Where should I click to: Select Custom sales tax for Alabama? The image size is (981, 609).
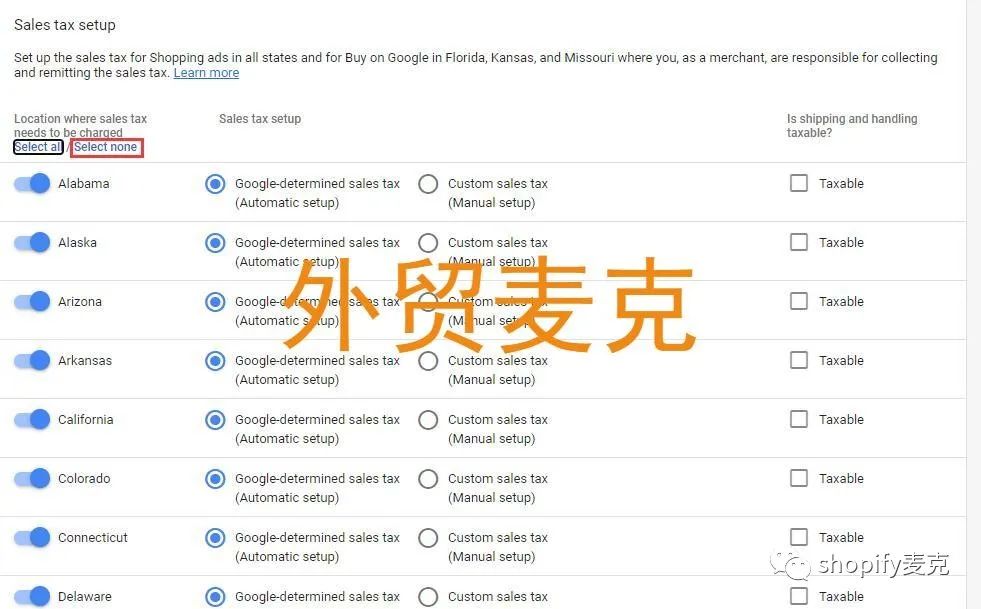(x=428, y=184)
